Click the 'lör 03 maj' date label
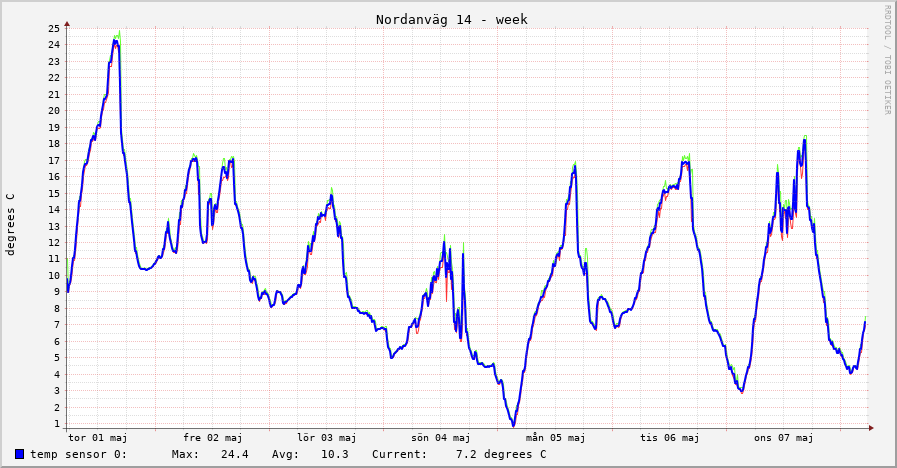The width and height of the screenshot is (897, 468). pos(327,438)
